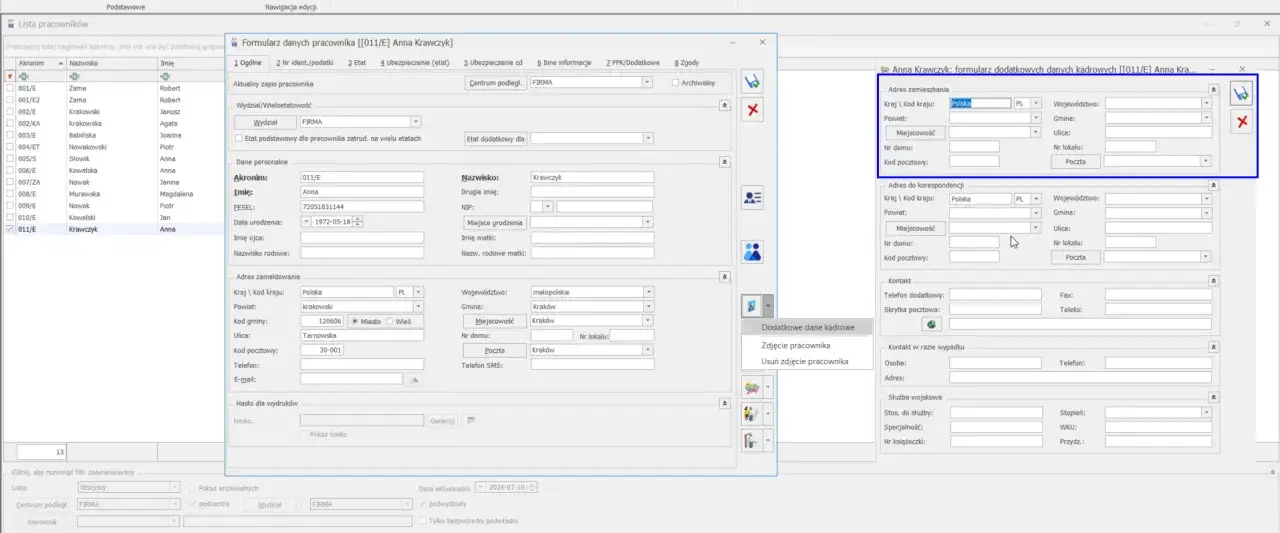The height and width of the screenshot is (533, 1280).
Task: Cancel the employee form with the red X
Action: 753,110
